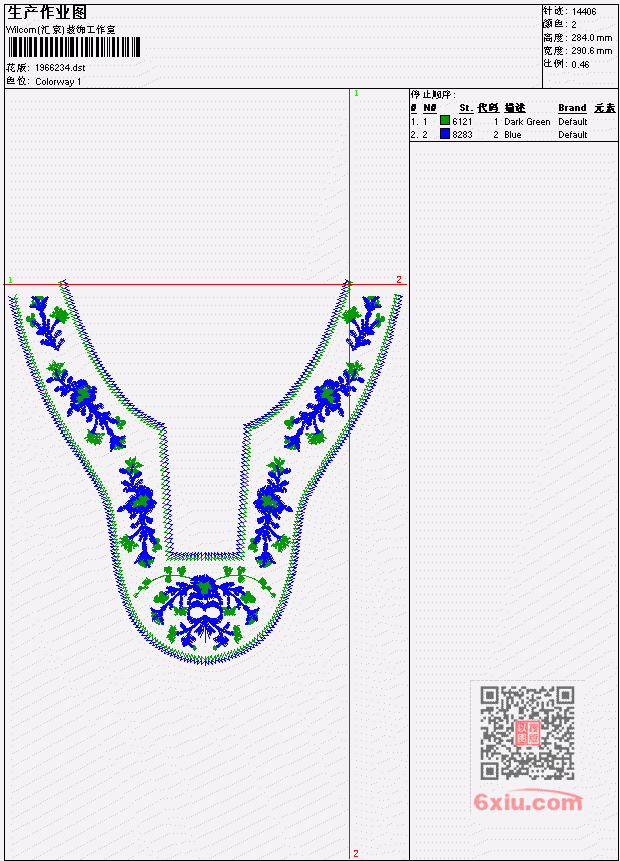Click the "Brand" column header

572,108
